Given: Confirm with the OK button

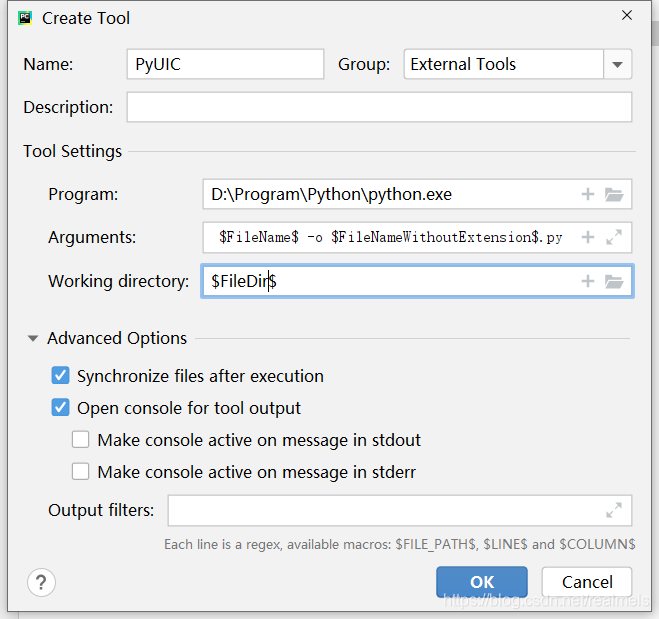Looking at the screenshot, I should click(482, 582).
